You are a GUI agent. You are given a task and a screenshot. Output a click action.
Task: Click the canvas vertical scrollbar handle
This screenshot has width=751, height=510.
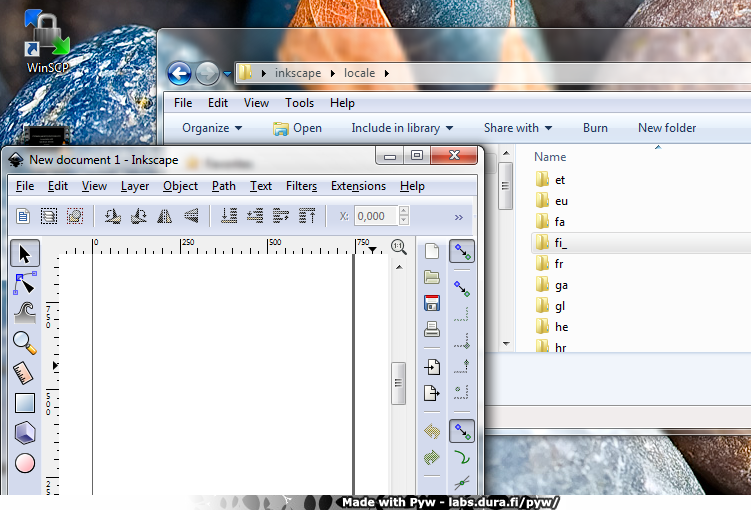coord(398,381)
